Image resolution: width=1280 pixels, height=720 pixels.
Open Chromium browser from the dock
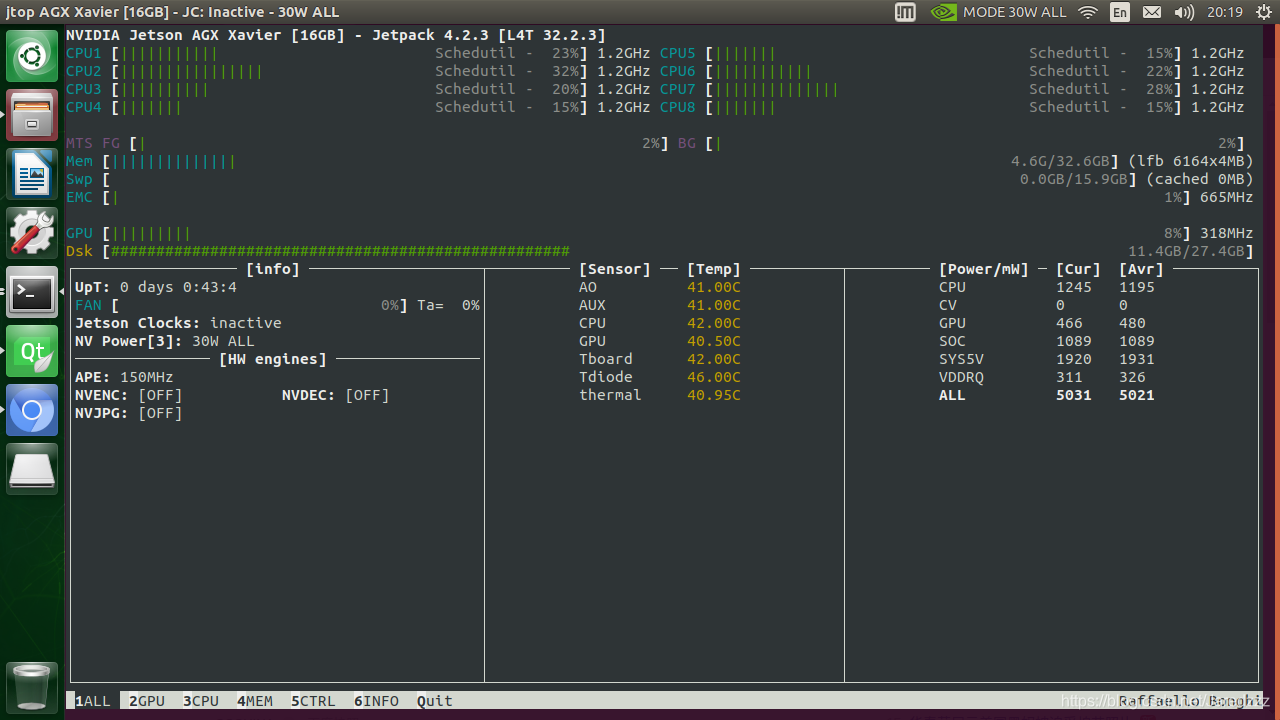pos(33,410)
